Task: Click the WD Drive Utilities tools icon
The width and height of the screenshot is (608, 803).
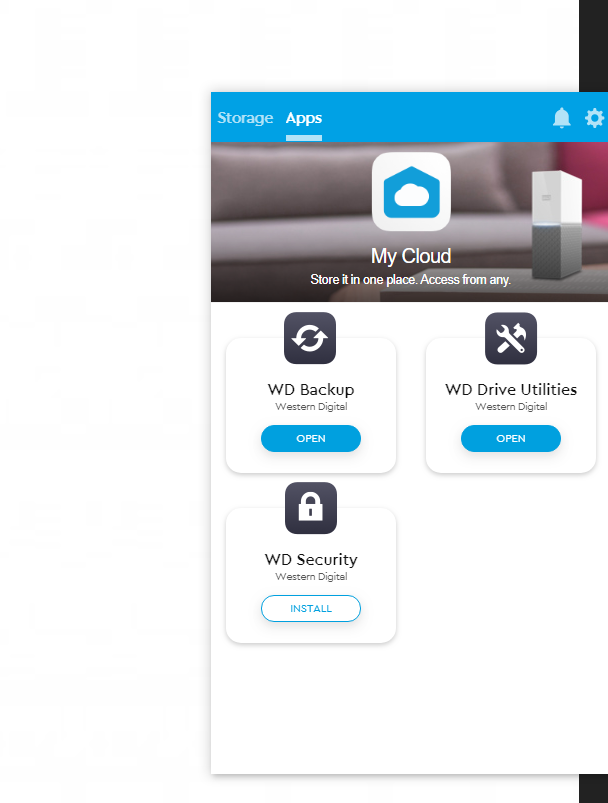Action: [x=511, y=338]
